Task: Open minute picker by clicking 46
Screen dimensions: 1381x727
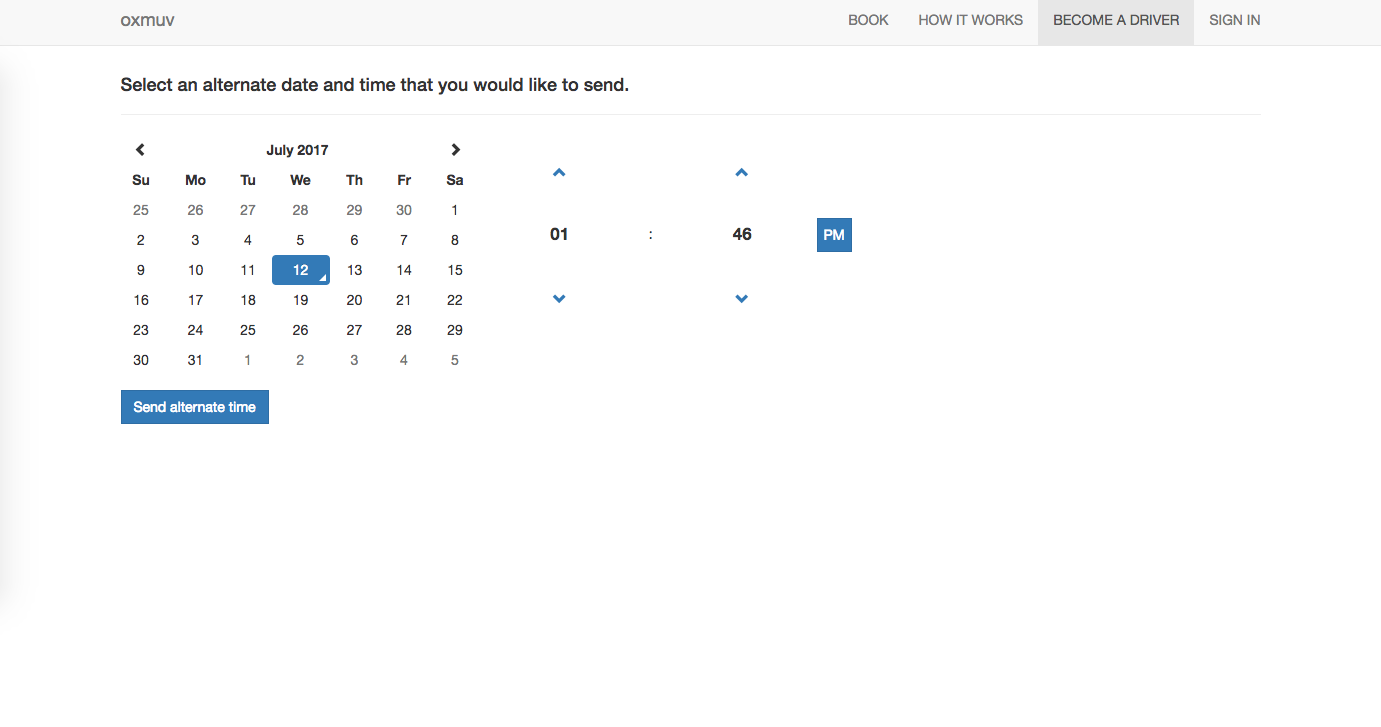Action: click(741, 234)
